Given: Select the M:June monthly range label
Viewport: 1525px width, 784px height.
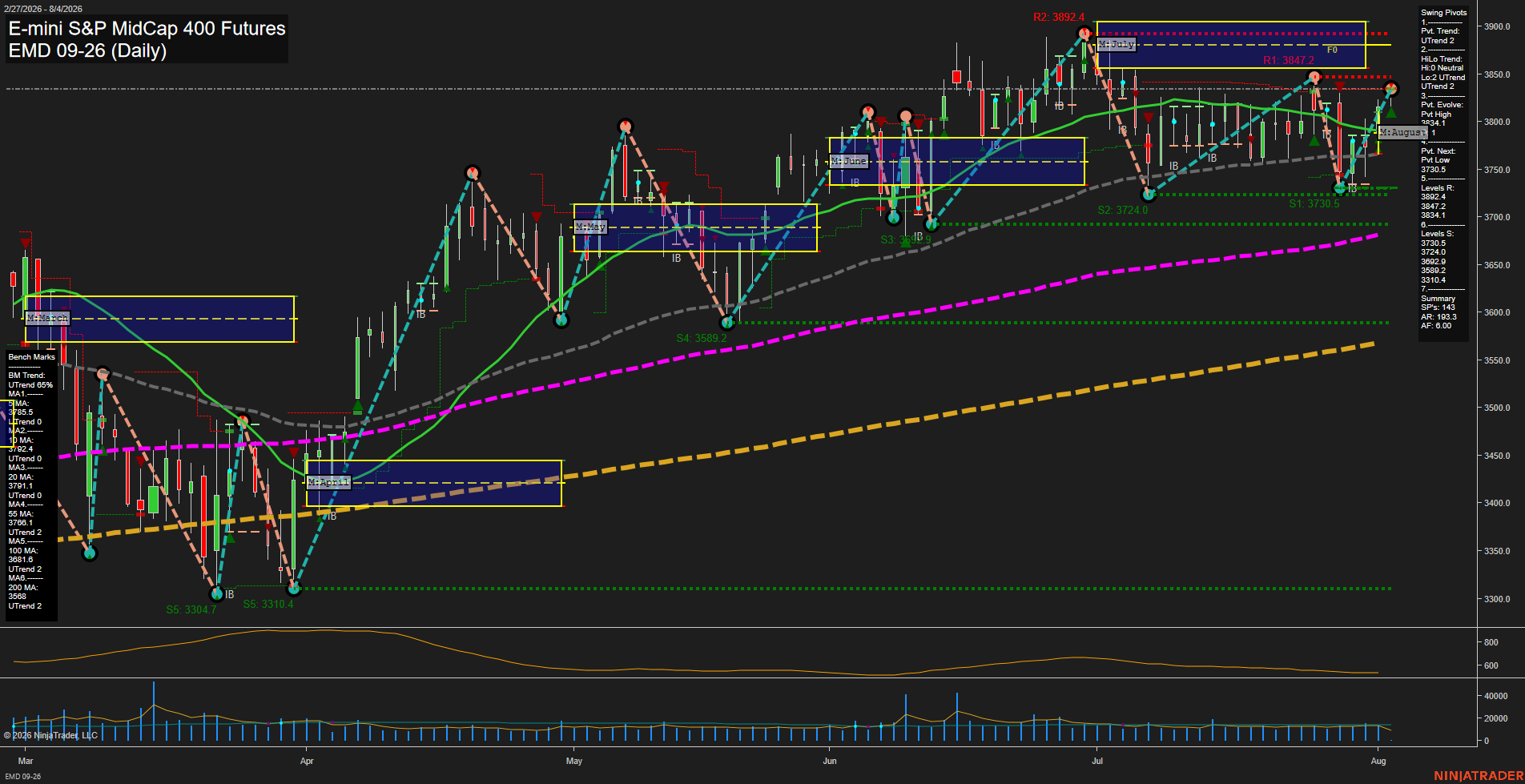Looking at the screenshot, I should pos(849,161).
